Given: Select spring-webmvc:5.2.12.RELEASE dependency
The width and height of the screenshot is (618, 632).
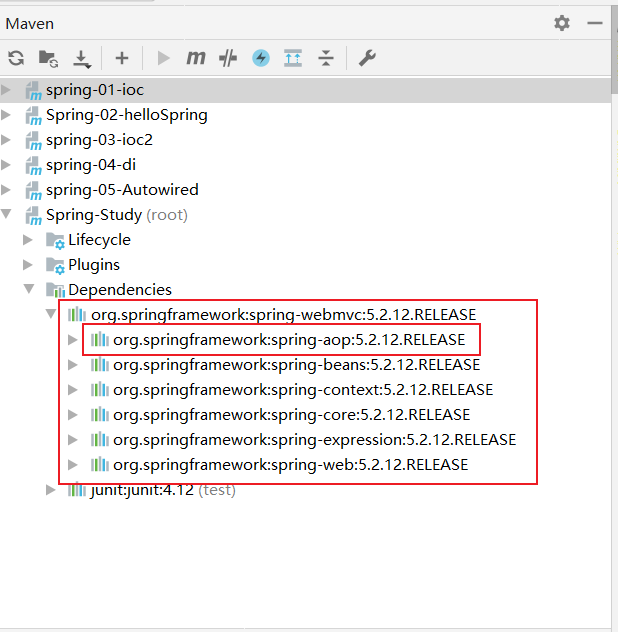Looking at the screenshot, I should [x=283, y=315].
